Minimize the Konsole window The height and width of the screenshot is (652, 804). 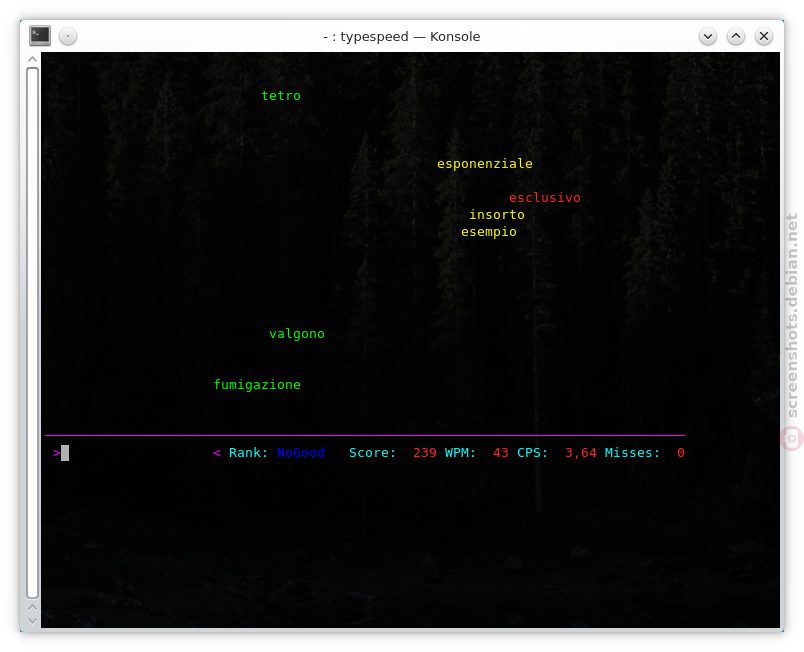click(x=708, y=36)
